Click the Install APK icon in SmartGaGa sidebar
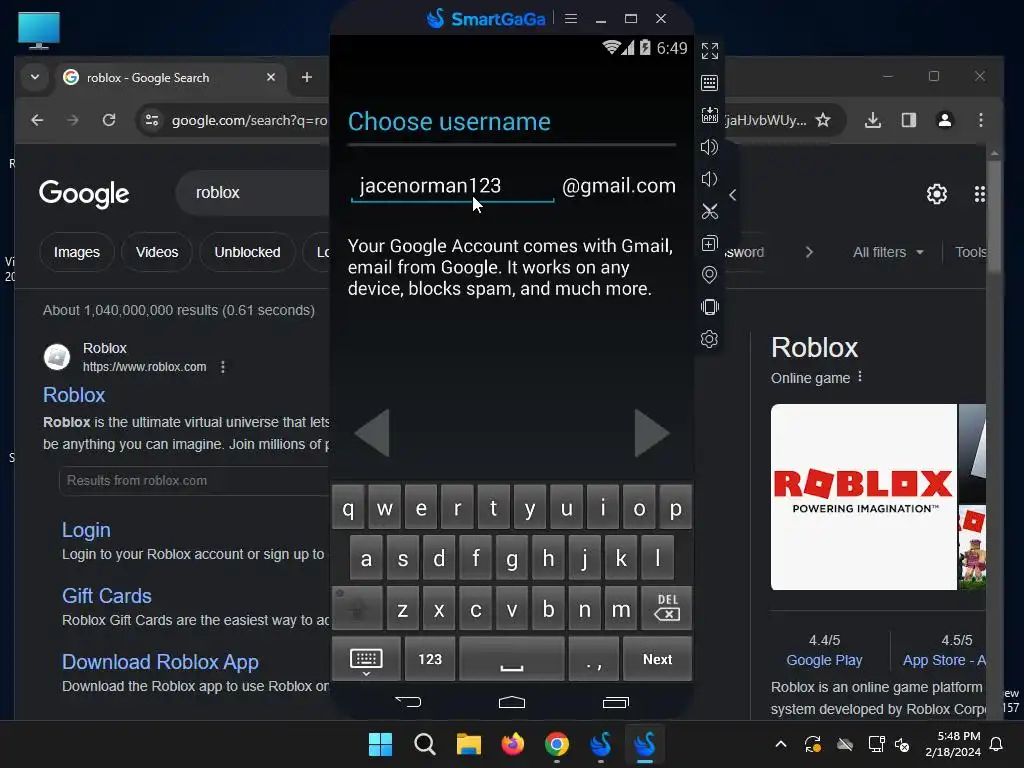1024x768 pixels. coord(709,115)
